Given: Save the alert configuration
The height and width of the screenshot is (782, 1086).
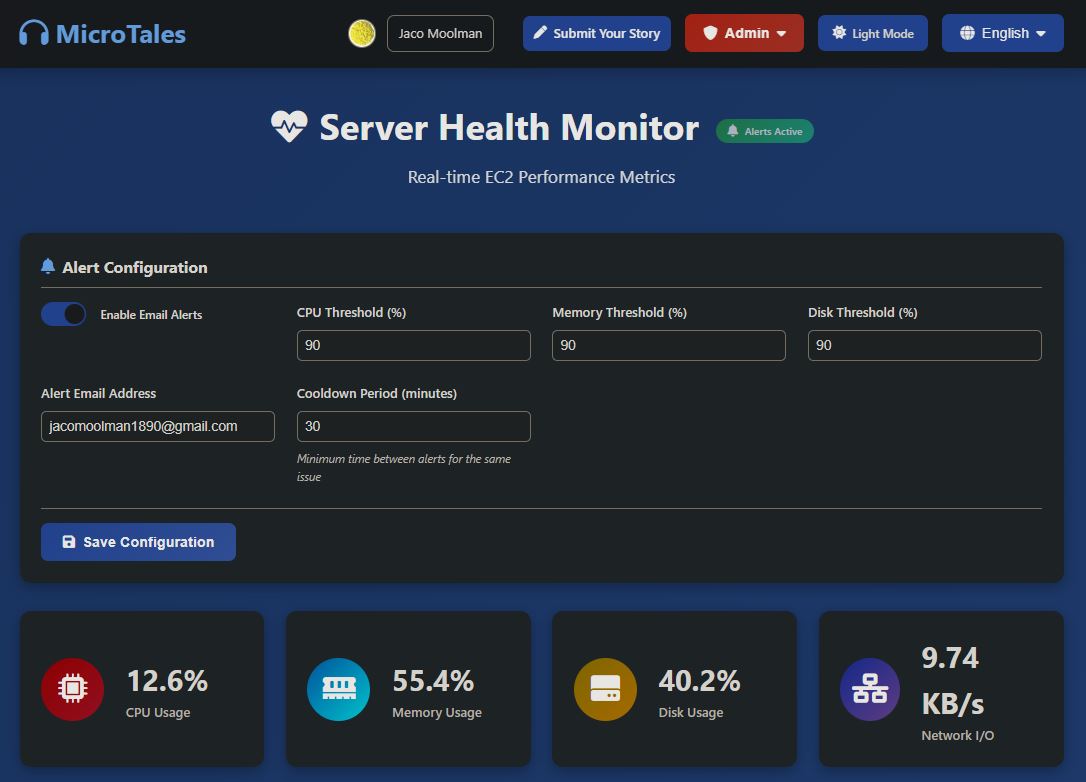Looking at the screenshot, I should pos(138,542).
